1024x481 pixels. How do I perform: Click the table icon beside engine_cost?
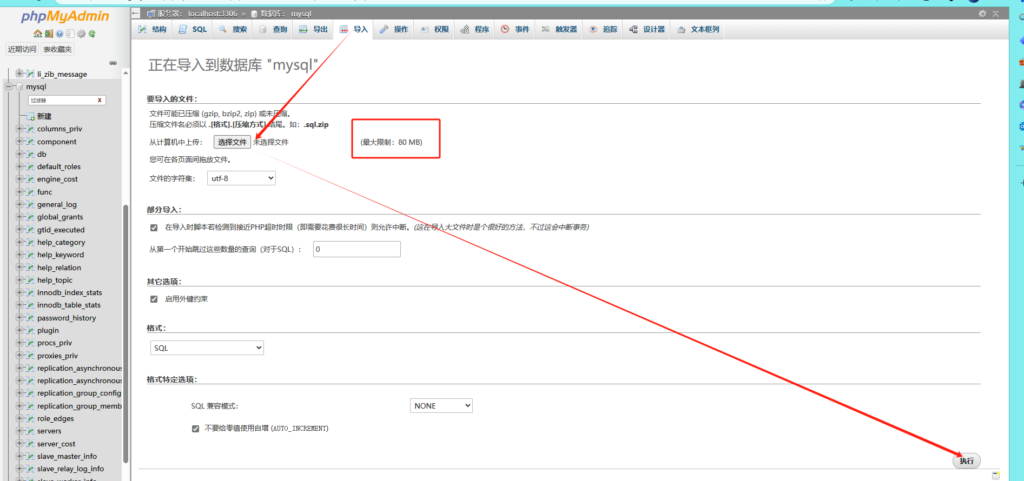30,179
